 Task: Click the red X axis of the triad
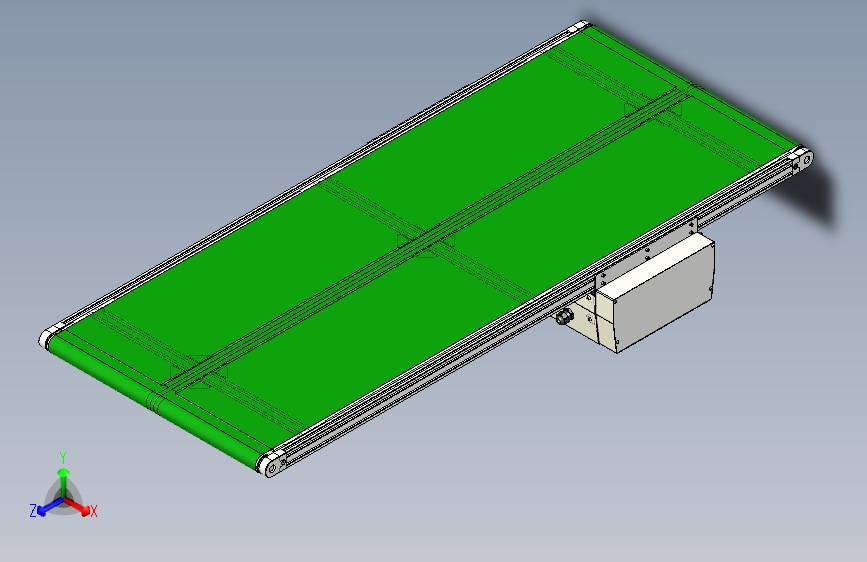(x=77, y=506)
